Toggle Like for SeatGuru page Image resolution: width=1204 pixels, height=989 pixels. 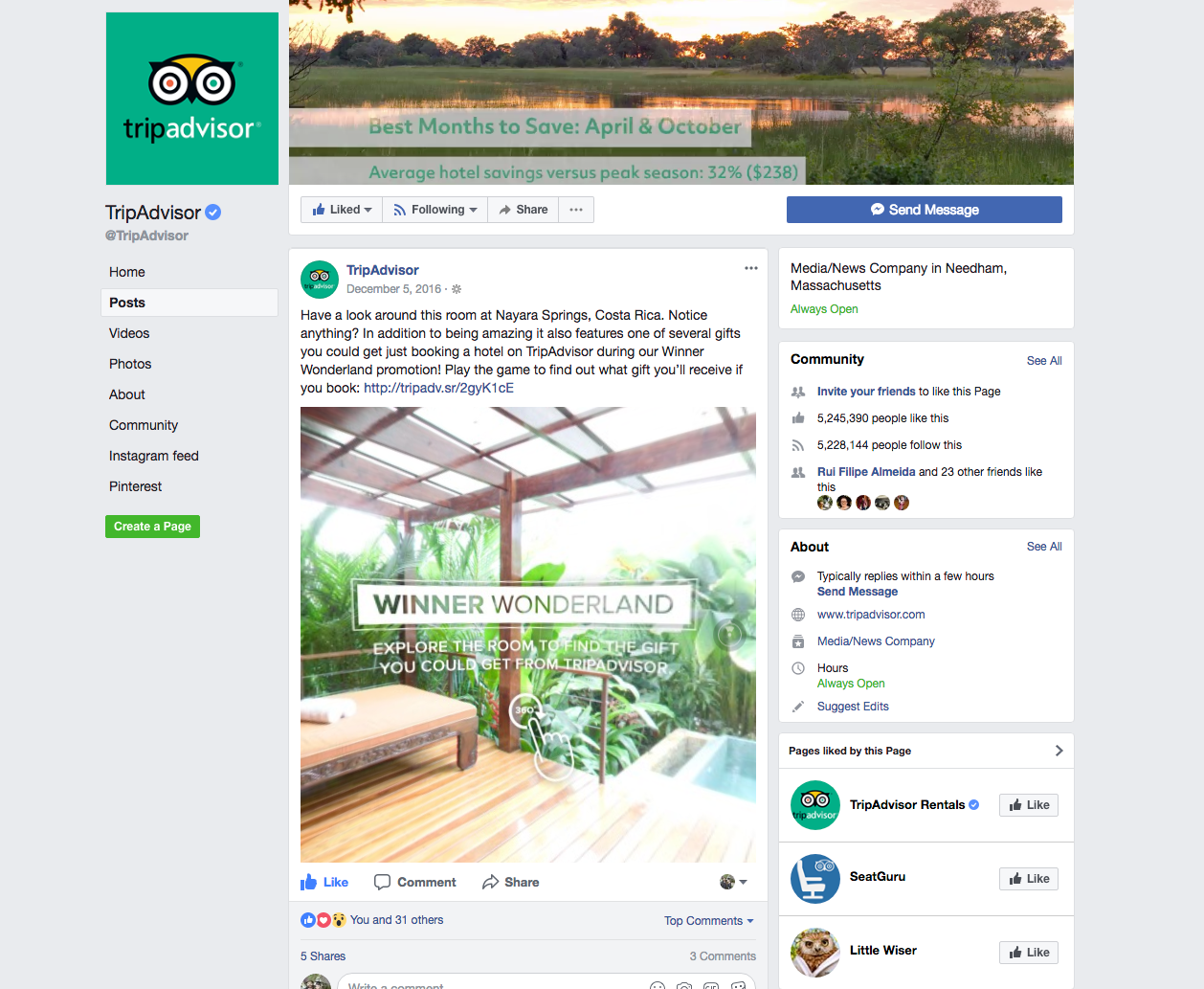[x=1029, y=879]
